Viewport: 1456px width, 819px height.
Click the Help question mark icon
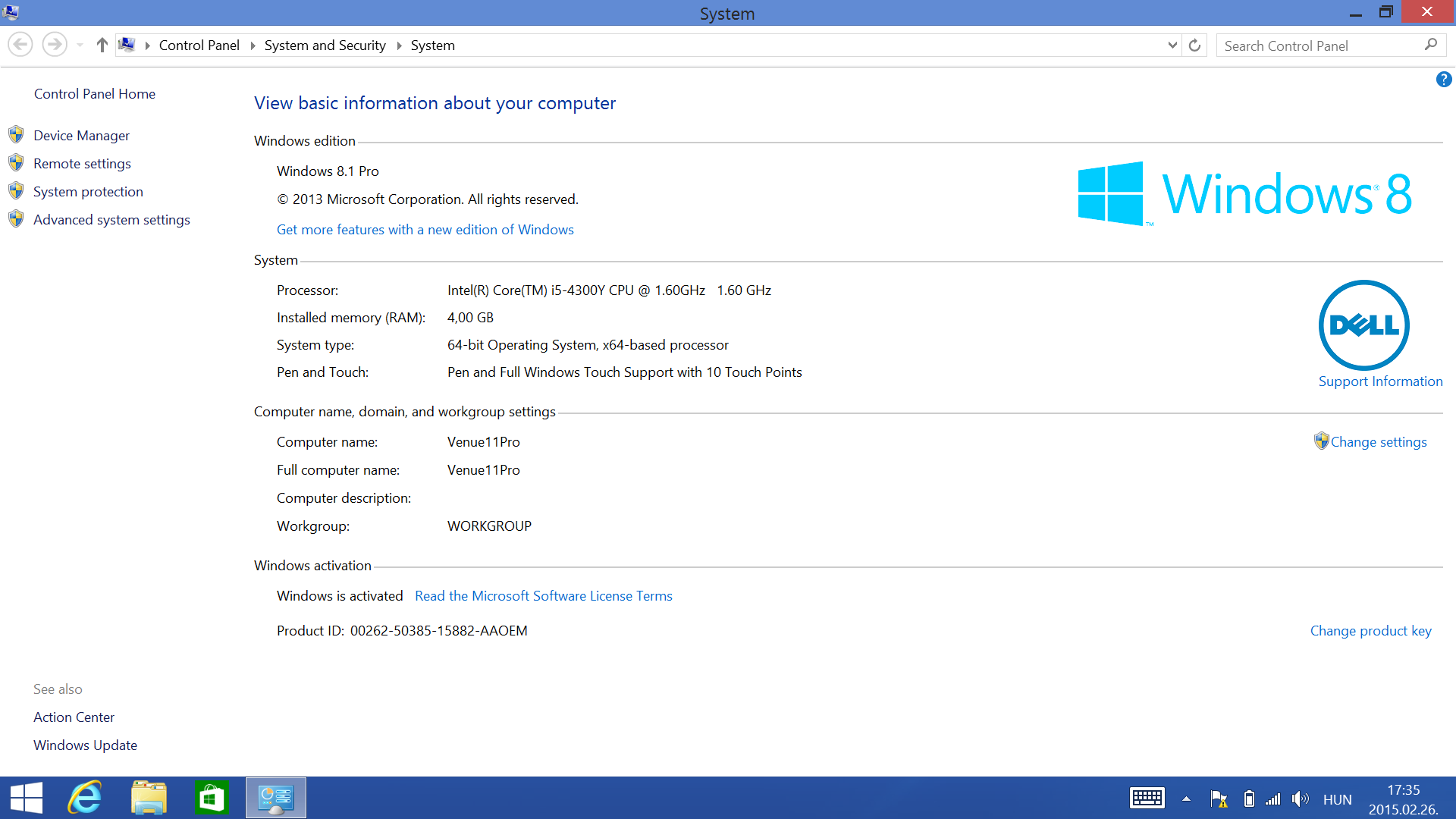click(1443, 80)
